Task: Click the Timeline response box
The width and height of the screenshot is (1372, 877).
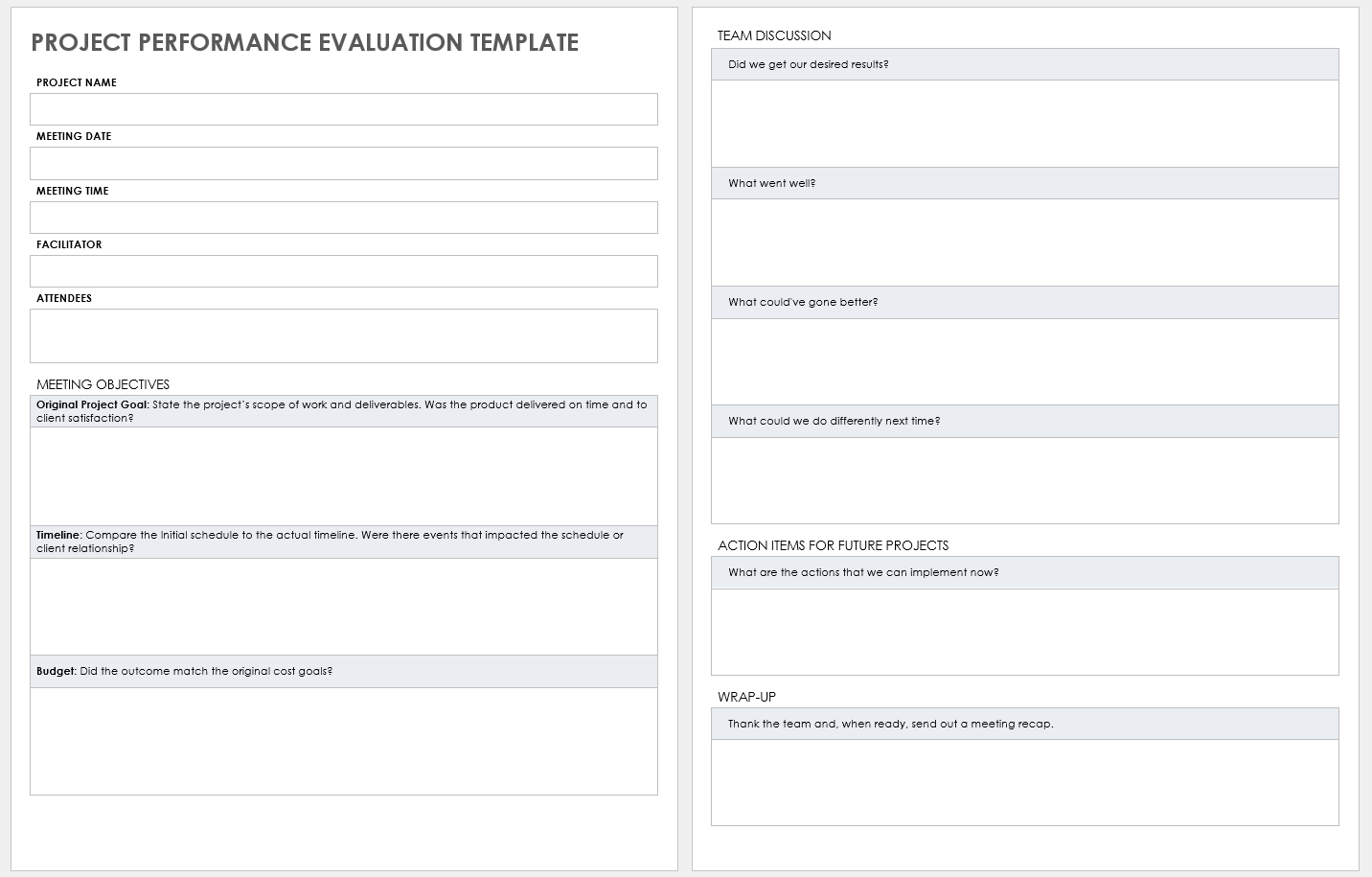Action: pyautogui.click(x=343, y=606)
